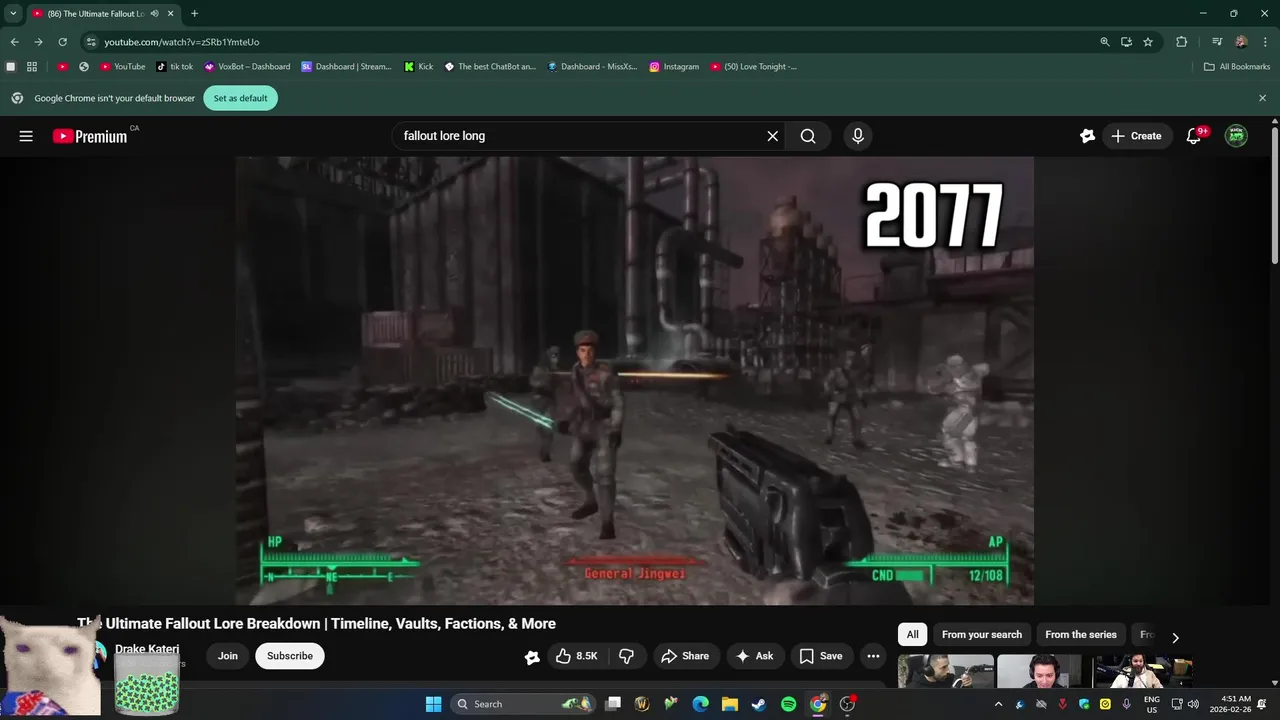Open the Love Tonight bookmark
The width and height of the screenshot is (1280, 720).
coord(754,67)
